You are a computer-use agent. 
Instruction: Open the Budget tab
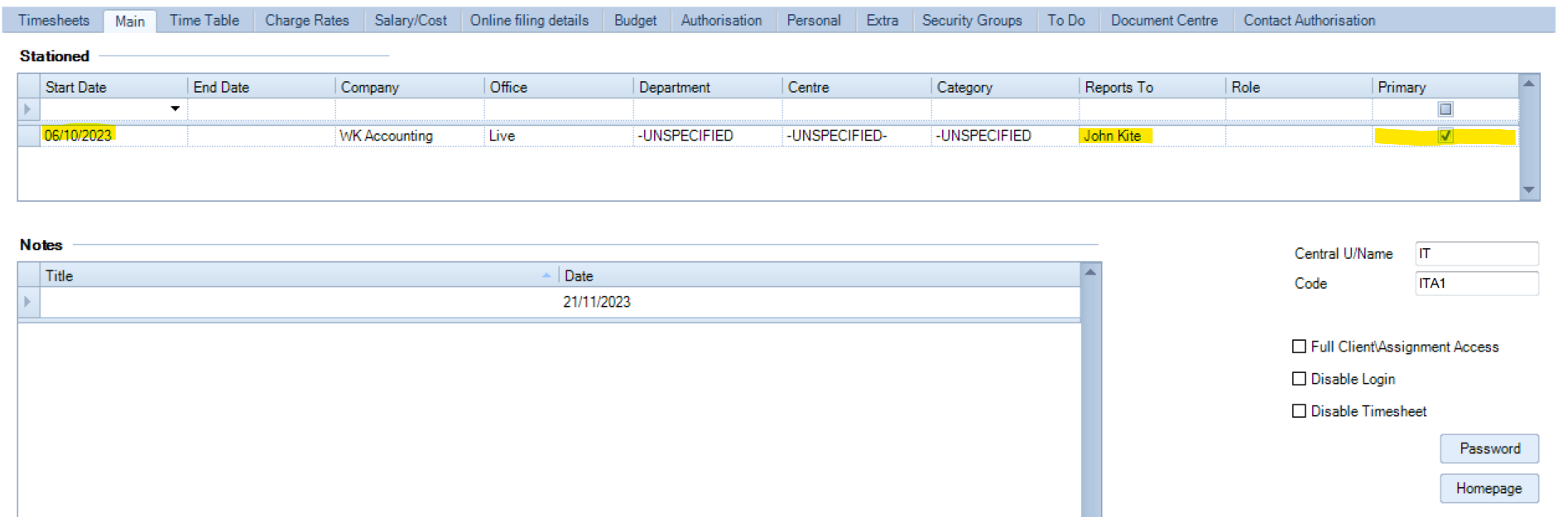[x=636, y=21]
